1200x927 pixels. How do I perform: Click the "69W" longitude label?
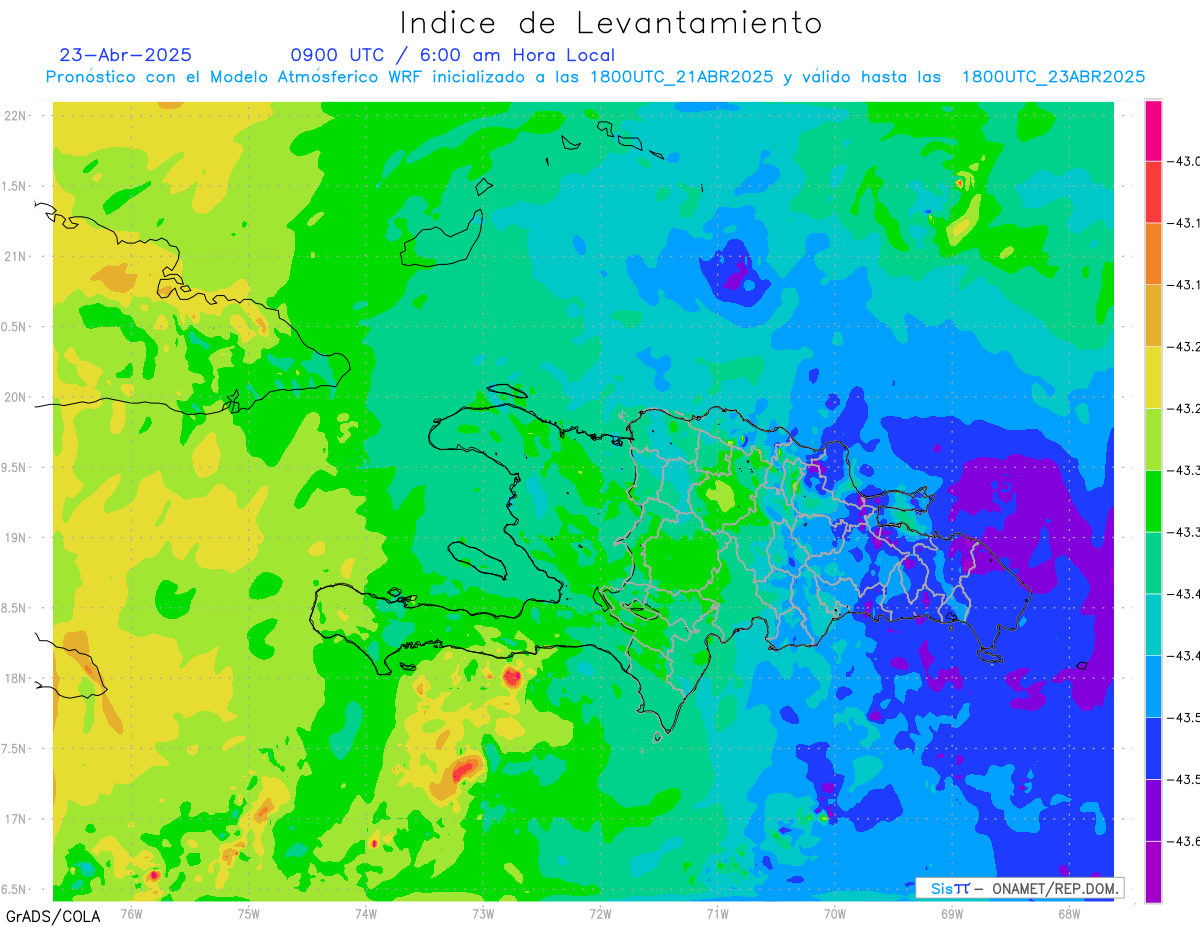click(952, 913)
